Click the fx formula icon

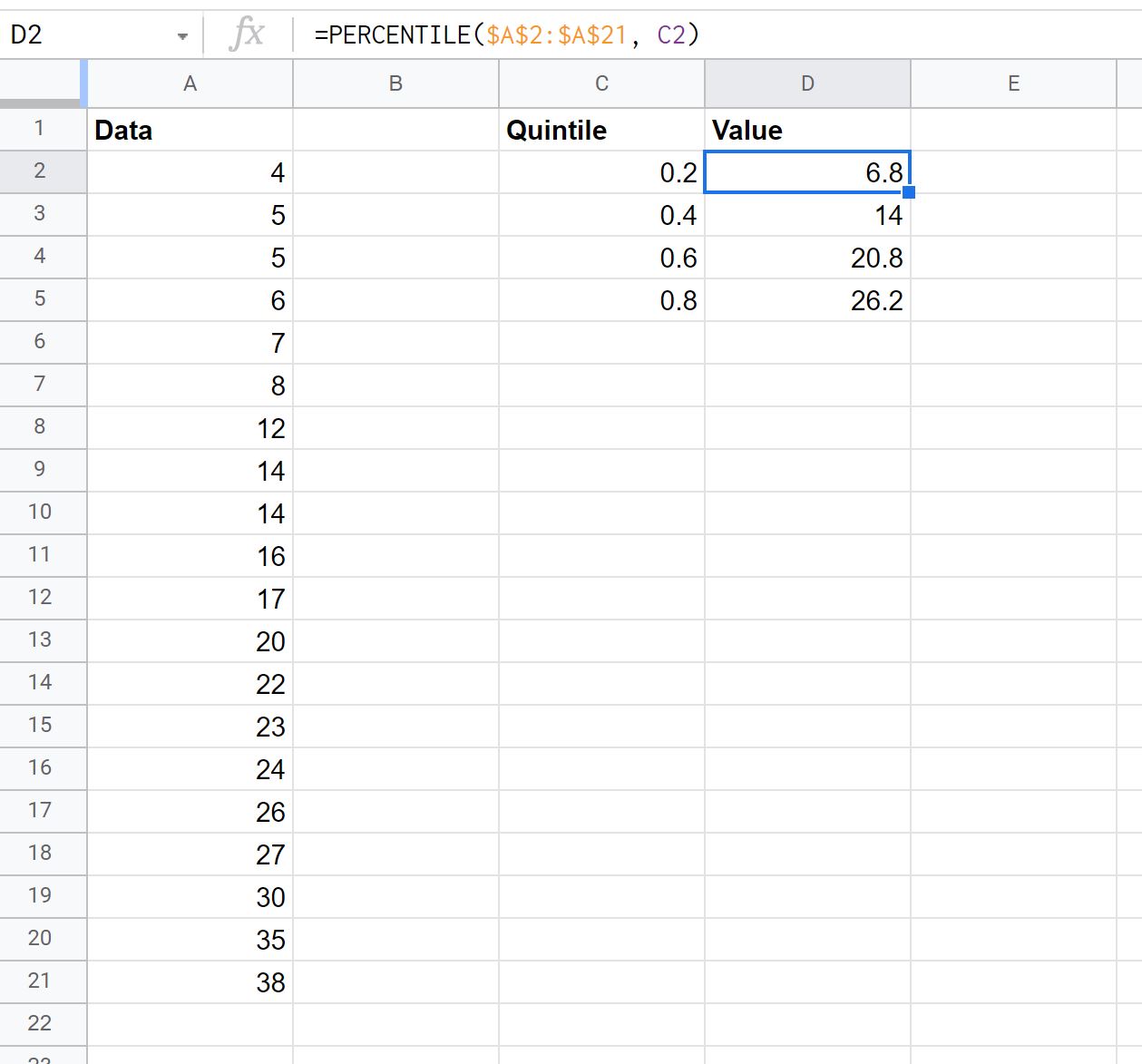(x=245, y=33)
